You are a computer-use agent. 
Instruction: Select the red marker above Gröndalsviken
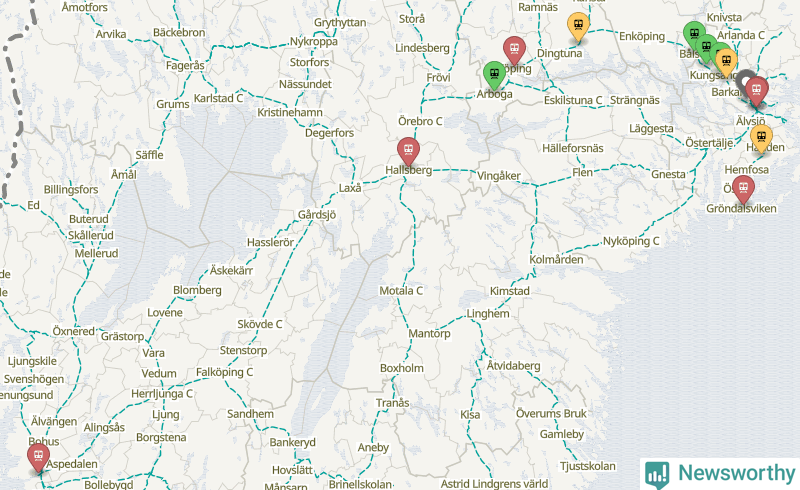coord(743,189)
